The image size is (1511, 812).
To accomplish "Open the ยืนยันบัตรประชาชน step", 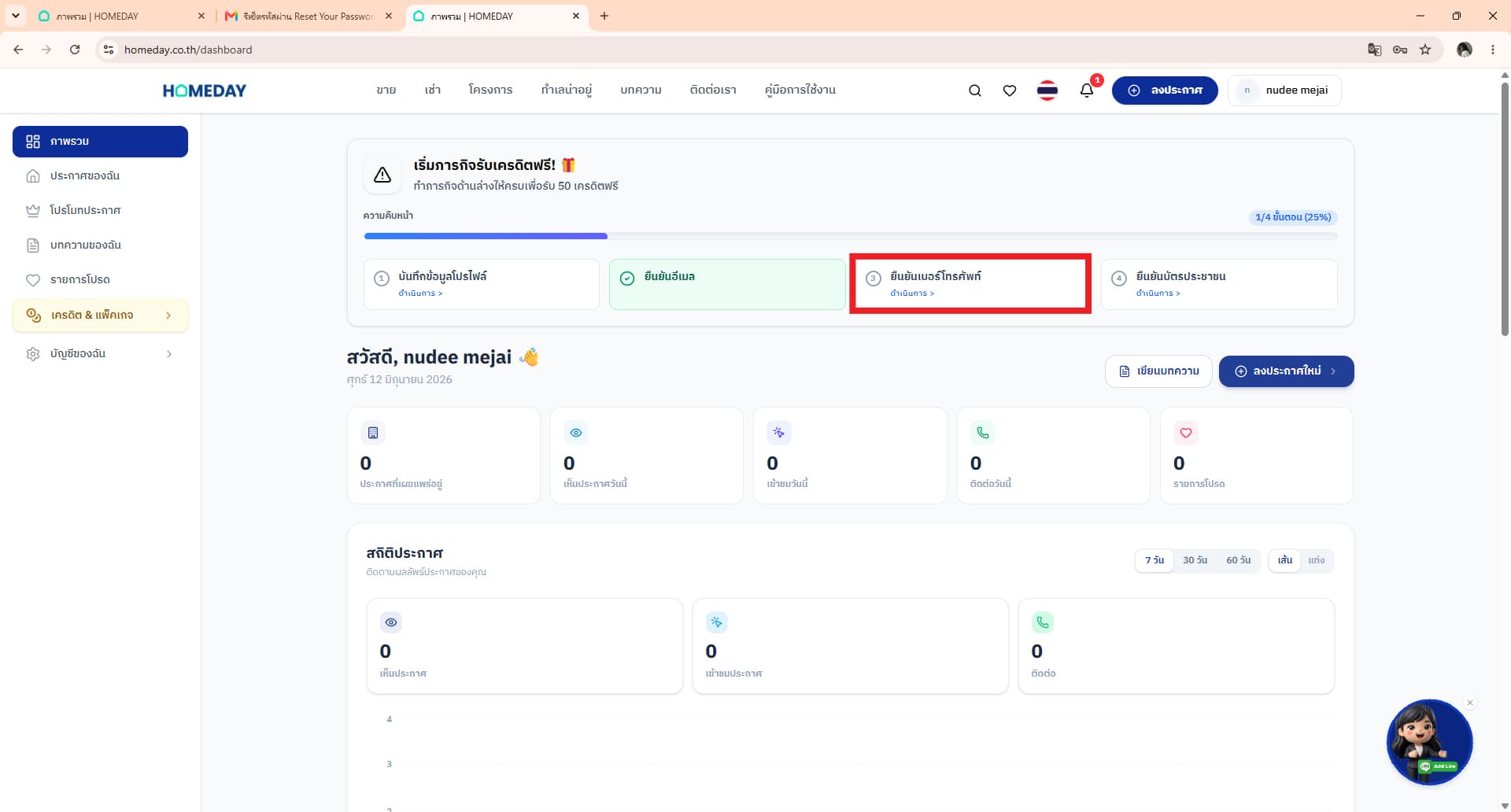I will pos(1218,284).
